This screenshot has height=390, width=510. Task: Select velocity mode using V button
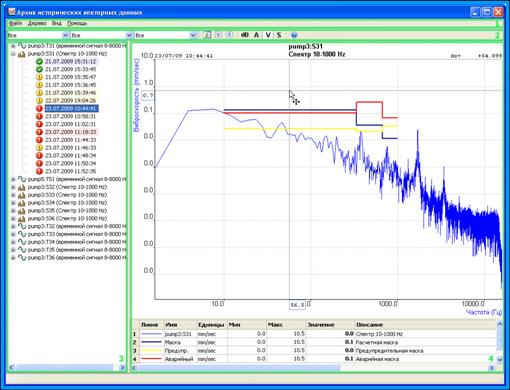tap(268, 35)
